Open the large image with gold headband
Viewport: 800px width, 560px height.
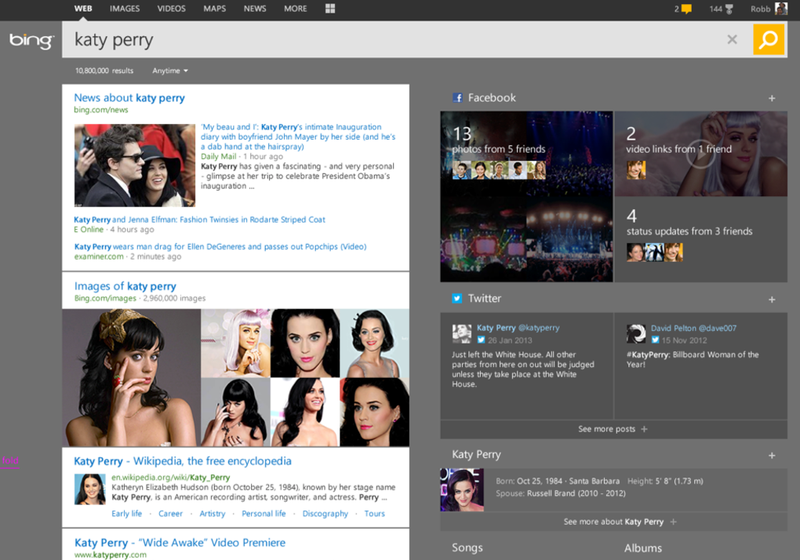pos(132,378)
